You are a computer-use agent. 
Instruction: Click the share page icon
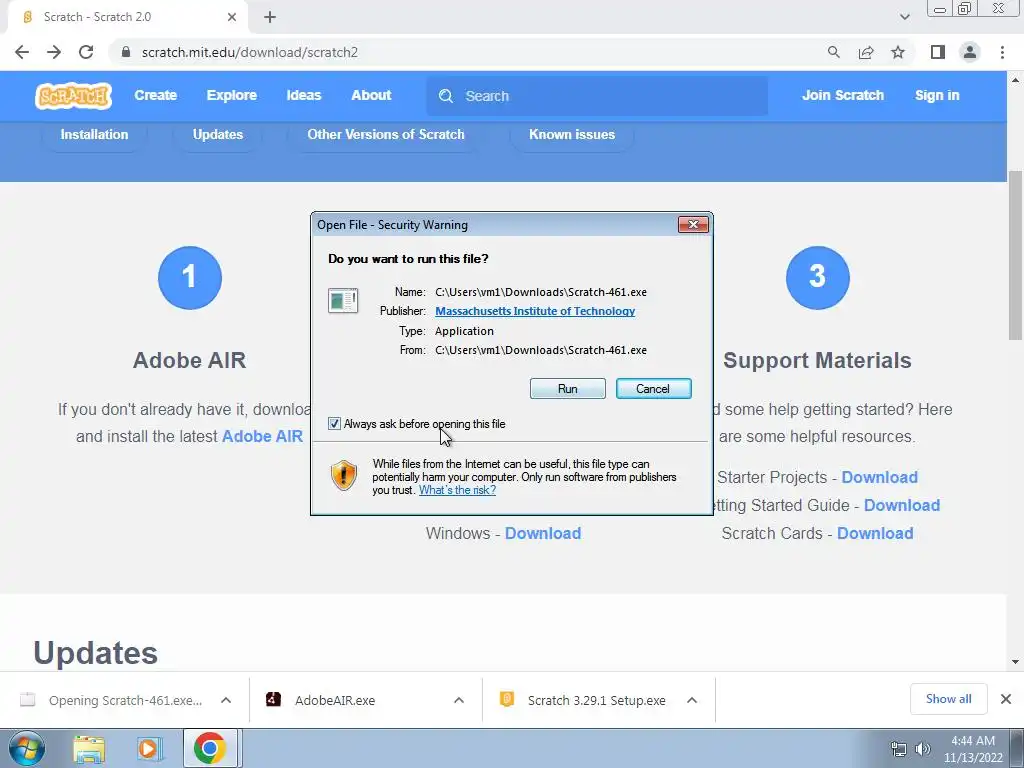pyautogui.click(x=866, y=52)
